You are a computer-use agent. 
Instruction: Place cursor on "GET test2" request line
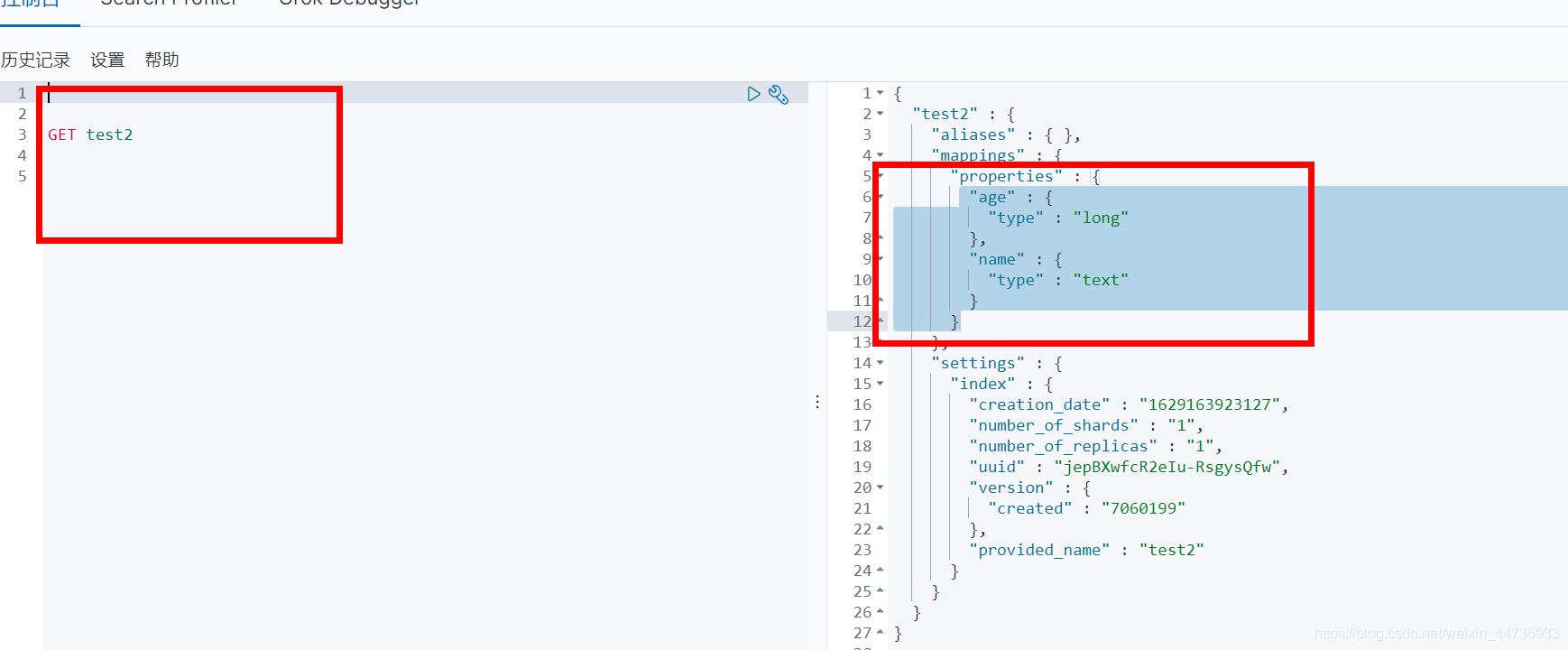90,135
